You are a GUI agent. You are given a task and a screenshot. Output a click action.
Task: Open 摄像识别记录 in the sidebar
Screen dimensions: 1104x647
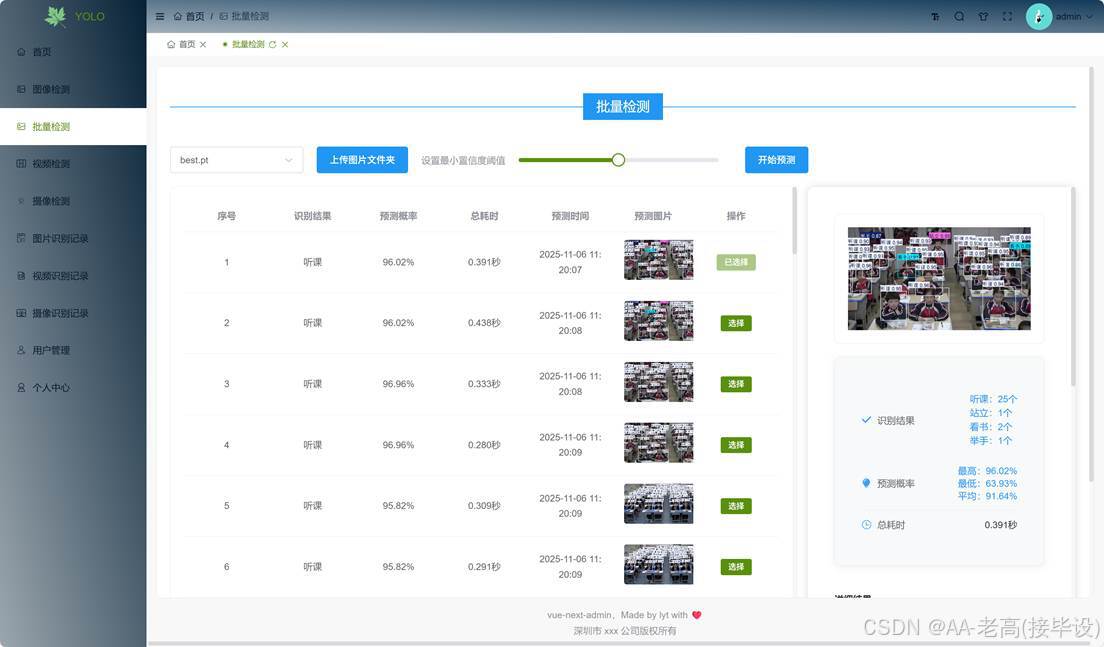click(x=73, y=313)
